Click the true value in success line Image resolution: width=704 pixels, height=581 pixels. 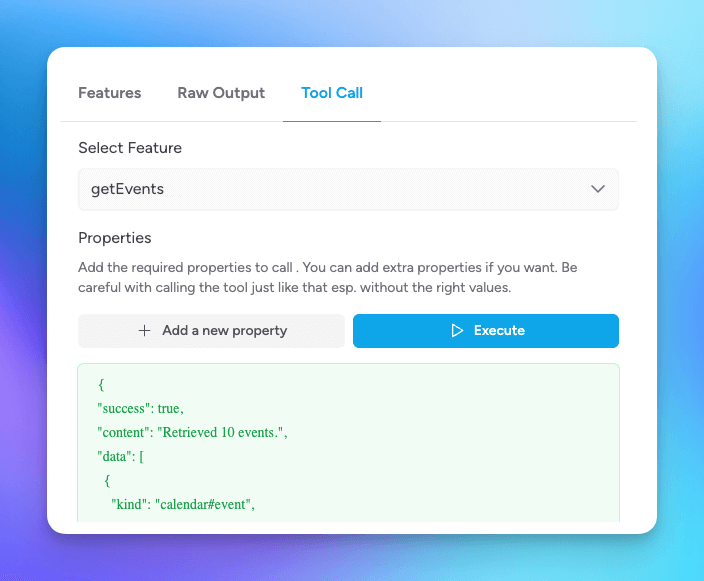[171, 409]
